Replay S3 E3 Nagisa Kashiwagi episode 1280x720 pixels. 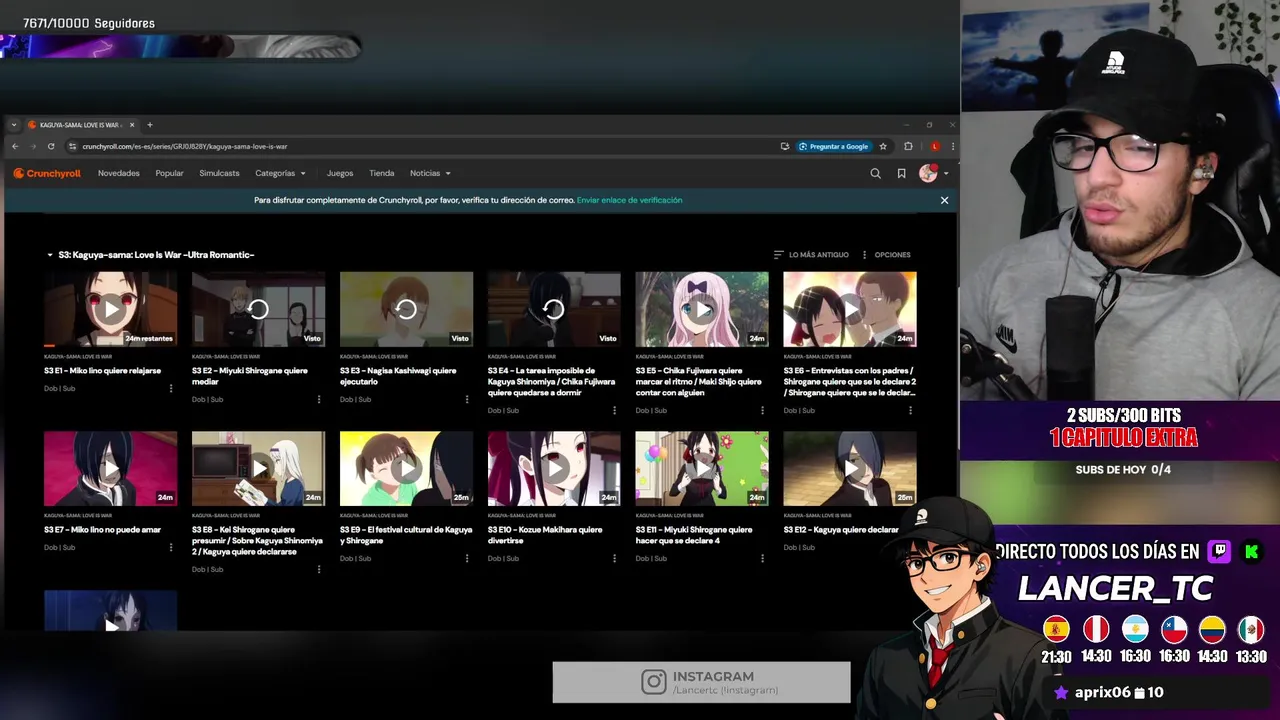(406, 309)
